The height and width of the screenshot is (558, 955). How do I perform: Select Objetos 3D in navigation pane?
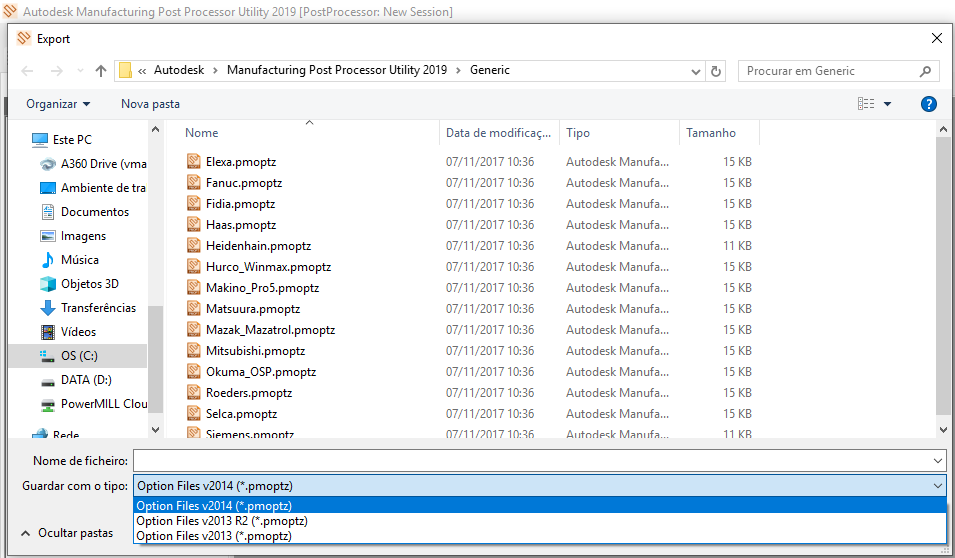(79, 284)
